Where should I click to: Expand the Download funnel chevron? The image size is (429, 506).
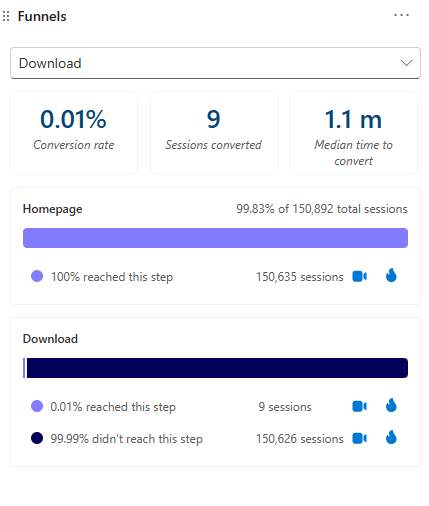coord(406,63)
